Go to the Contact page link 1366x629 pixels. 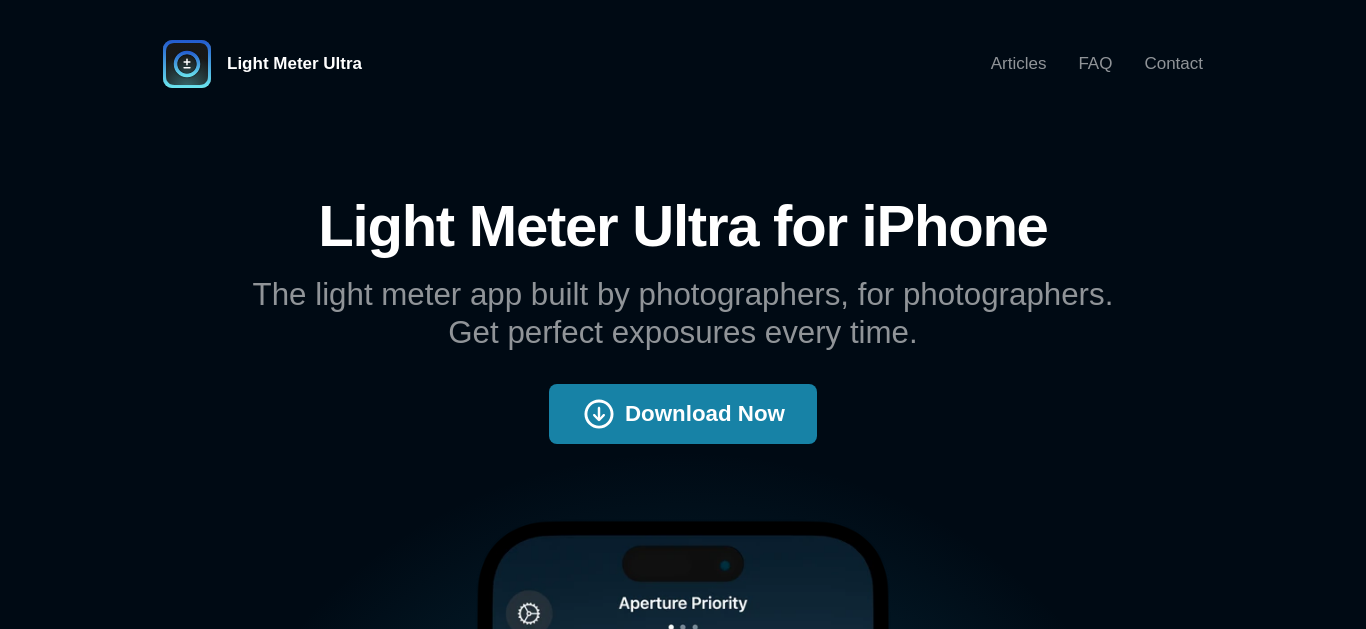[1173, 64]
